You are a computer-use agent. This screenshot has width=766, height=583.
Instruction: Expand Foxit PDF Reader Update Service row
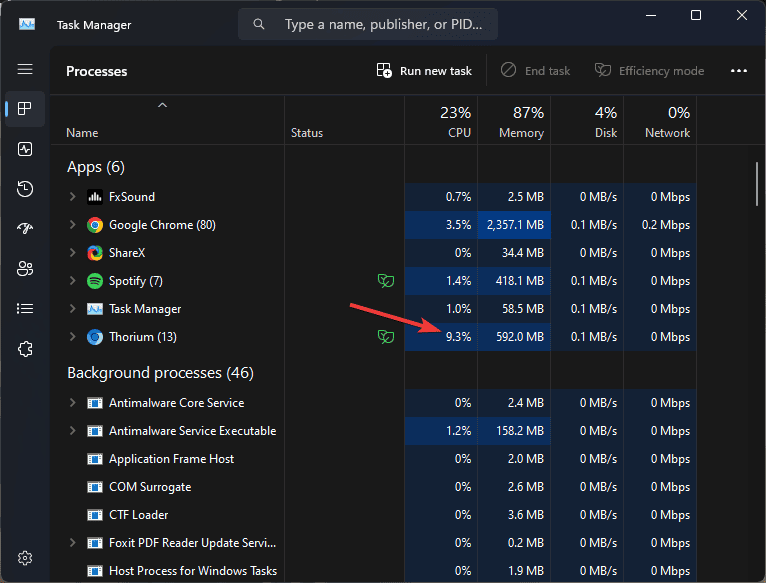[72, 543]
